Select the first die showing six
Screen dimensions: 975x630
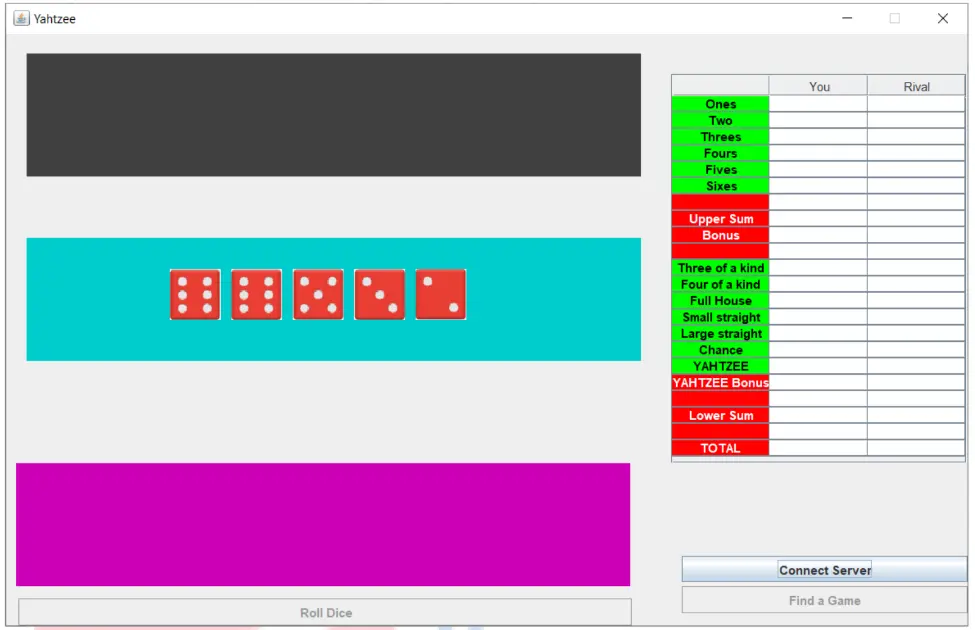point(195,294)
